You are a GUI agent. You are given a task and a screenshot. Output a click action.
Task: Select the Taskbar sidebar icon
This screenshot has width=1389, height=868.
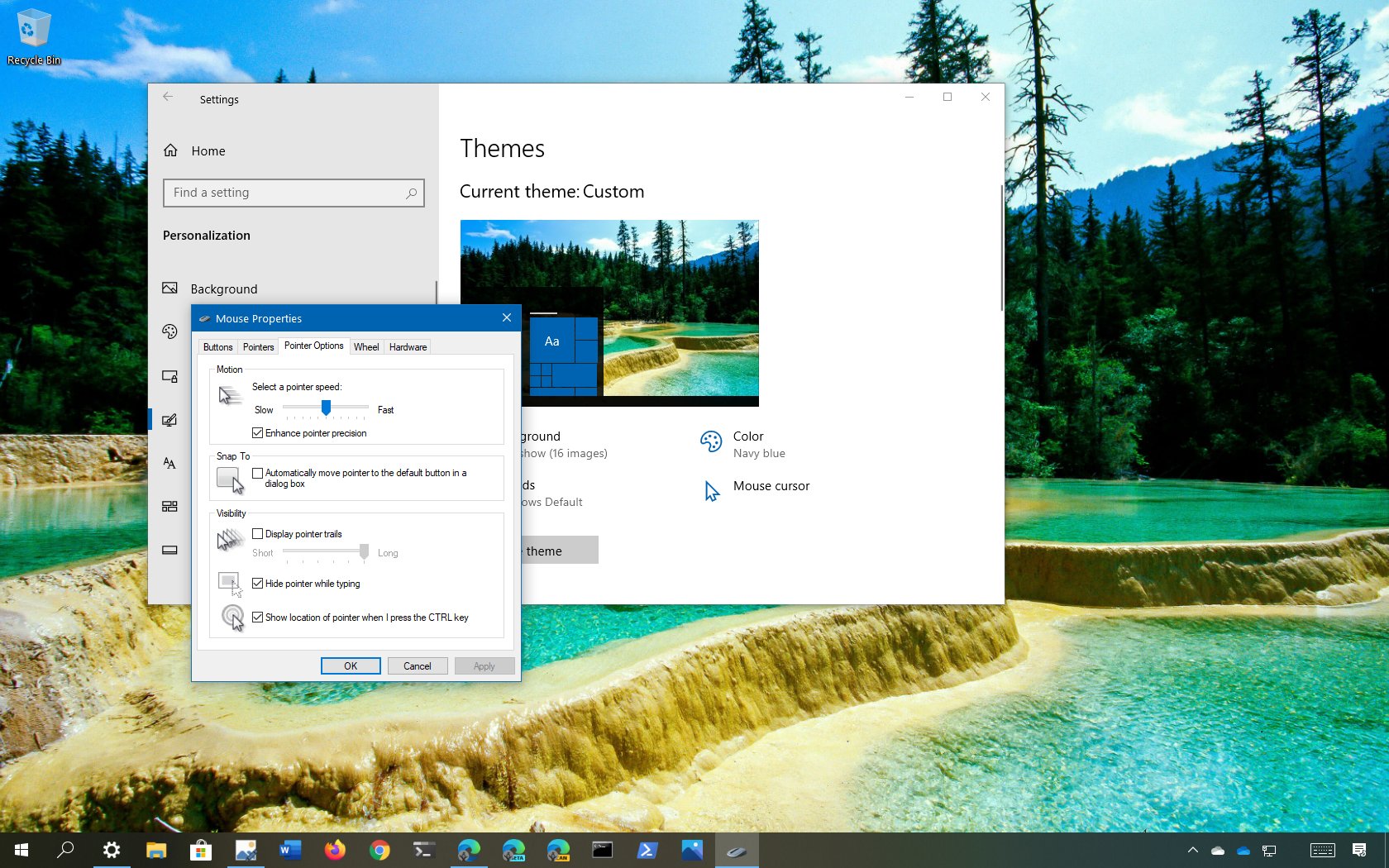169,550
